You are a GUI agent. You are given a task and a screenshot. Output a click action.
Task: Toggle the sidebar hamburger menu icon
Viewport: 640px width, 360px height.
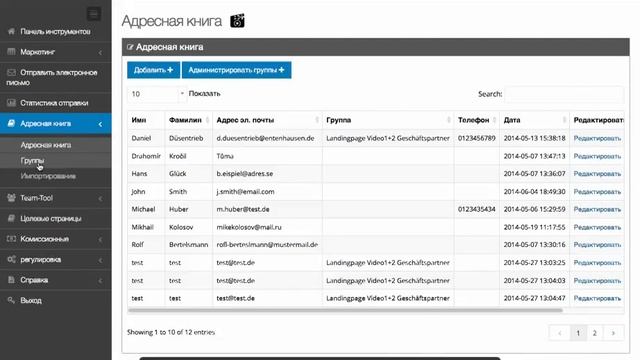pyautogui.click(x=93, y=14)
